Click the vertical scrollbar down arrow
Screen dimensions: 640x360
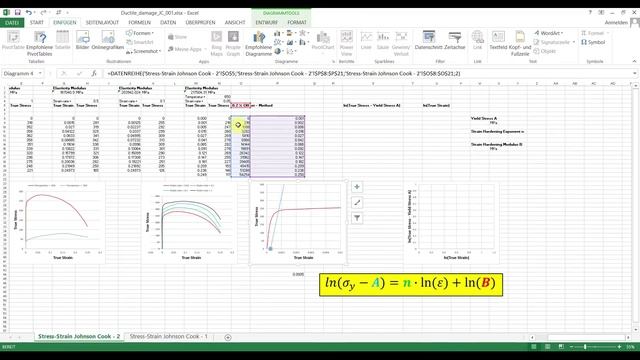click(635, 329)
